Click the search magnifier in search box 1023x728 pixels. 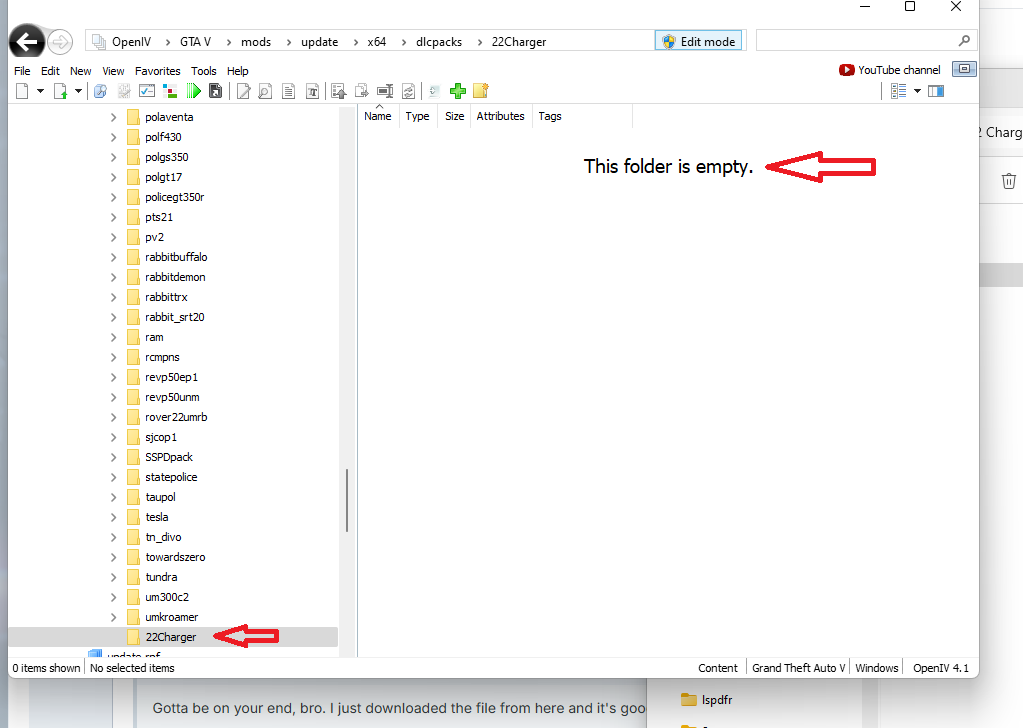pyautogui.click(x=964, y=40)
